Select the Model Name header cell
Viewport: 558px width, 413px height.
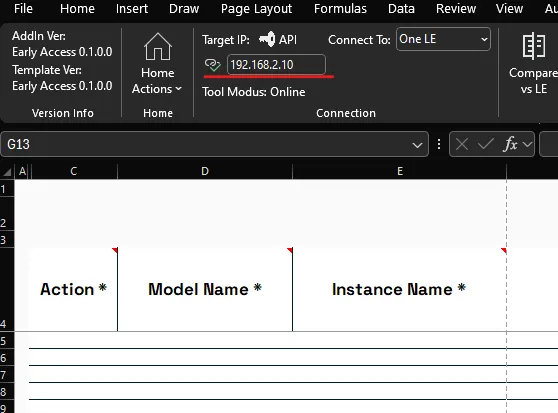point(205,289)
